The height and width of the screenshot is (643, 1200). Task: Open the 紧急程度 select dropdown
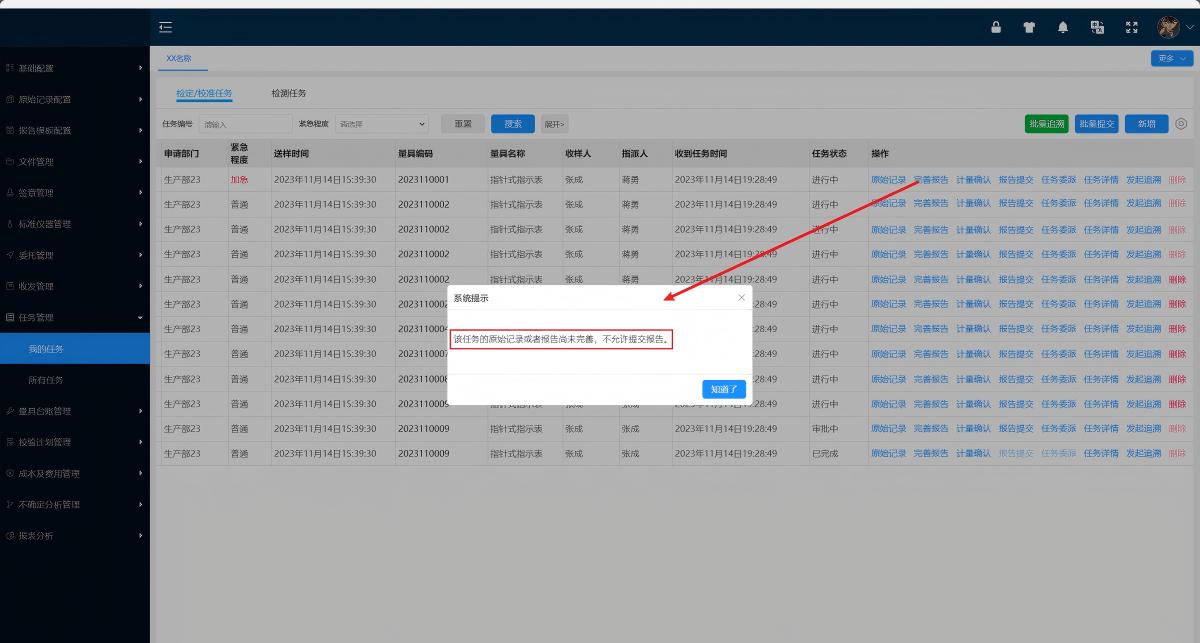[x=382, y=124]
